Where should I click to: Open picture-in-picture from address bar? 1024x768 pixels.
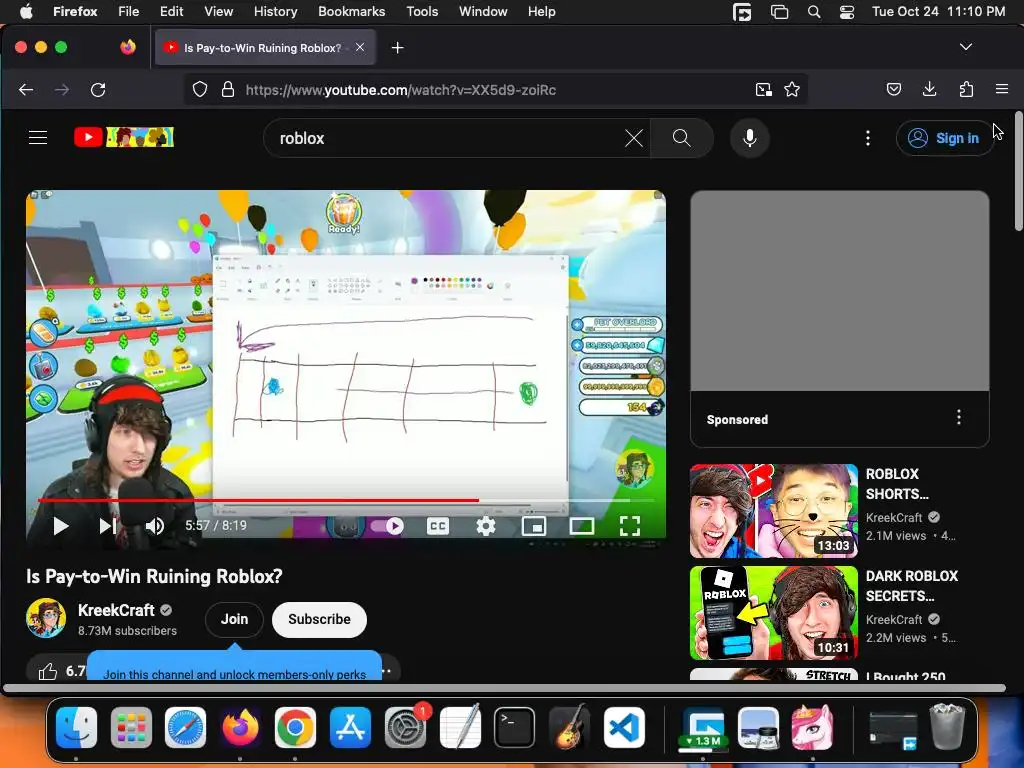click(763, 89)
